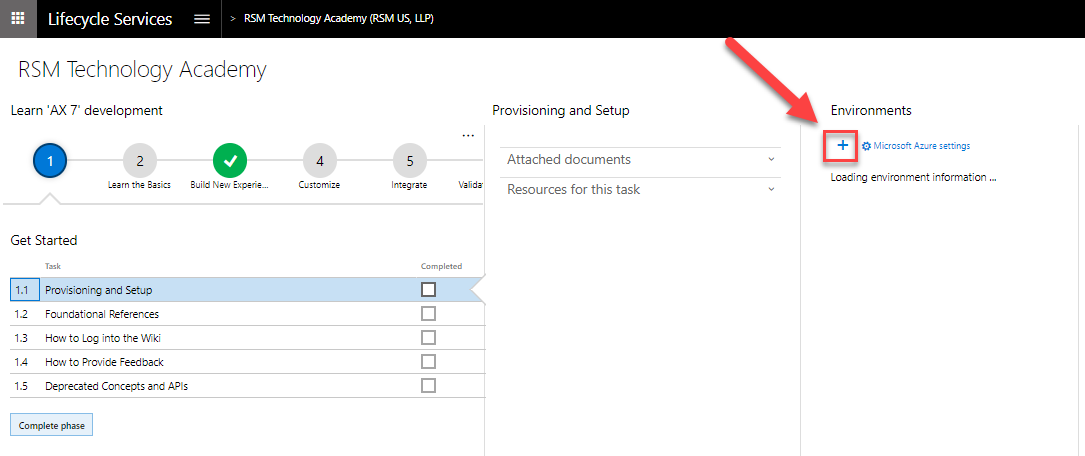1085x456 pixels.
Task: Open the ellipsis more options menu
Action: [x=468, y=136]
